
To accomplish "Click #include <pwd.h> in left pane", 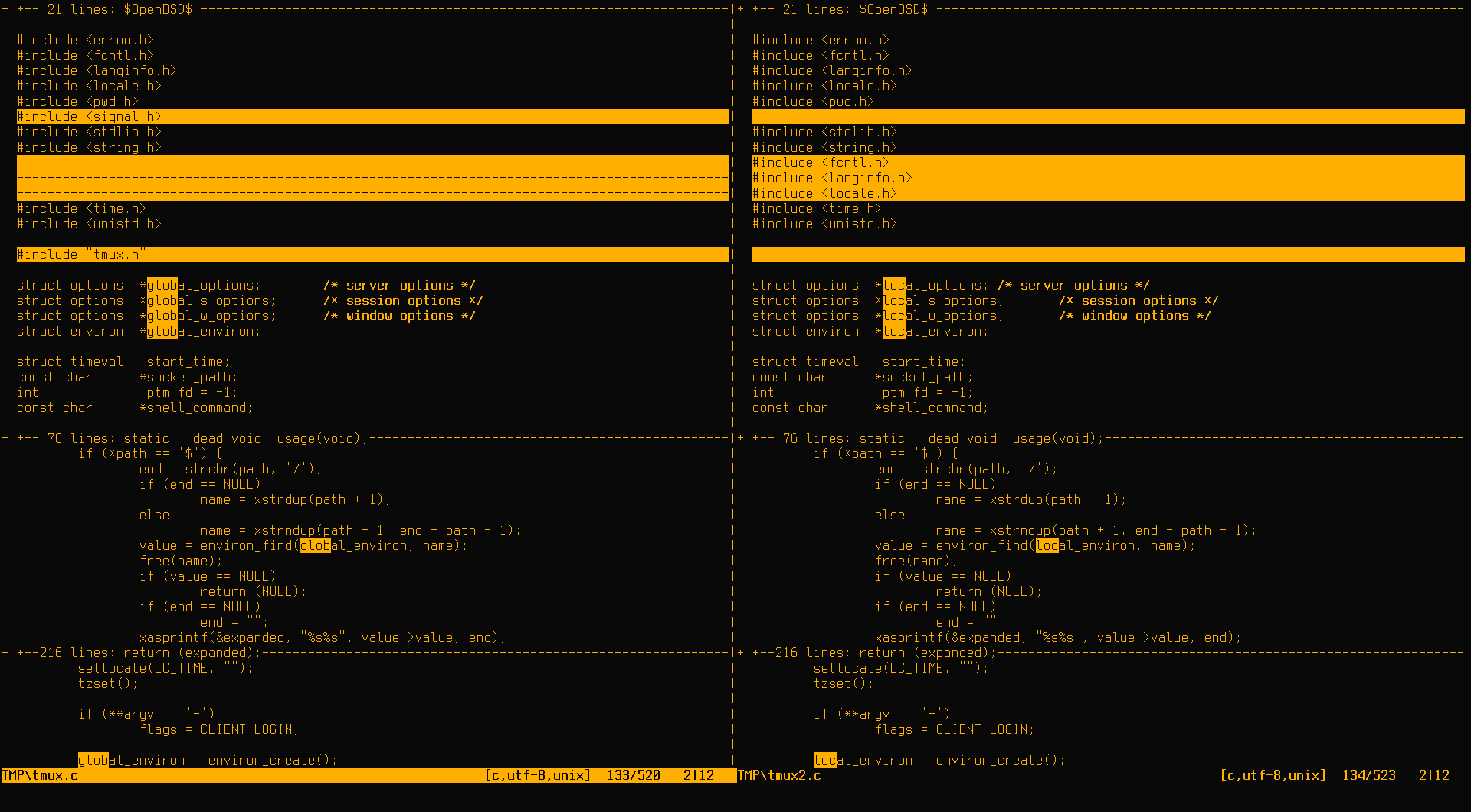I will tap(78, 101).
